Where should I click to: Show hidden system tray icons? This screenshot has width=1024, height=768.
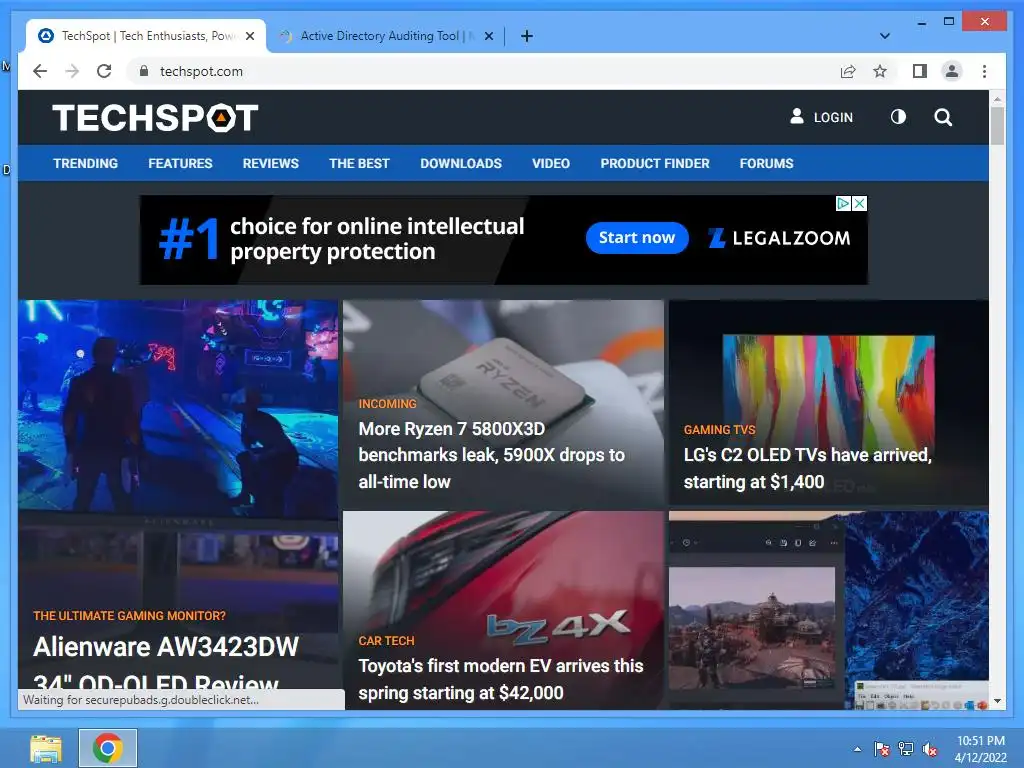pyautogui.click(x=857, y=749)
